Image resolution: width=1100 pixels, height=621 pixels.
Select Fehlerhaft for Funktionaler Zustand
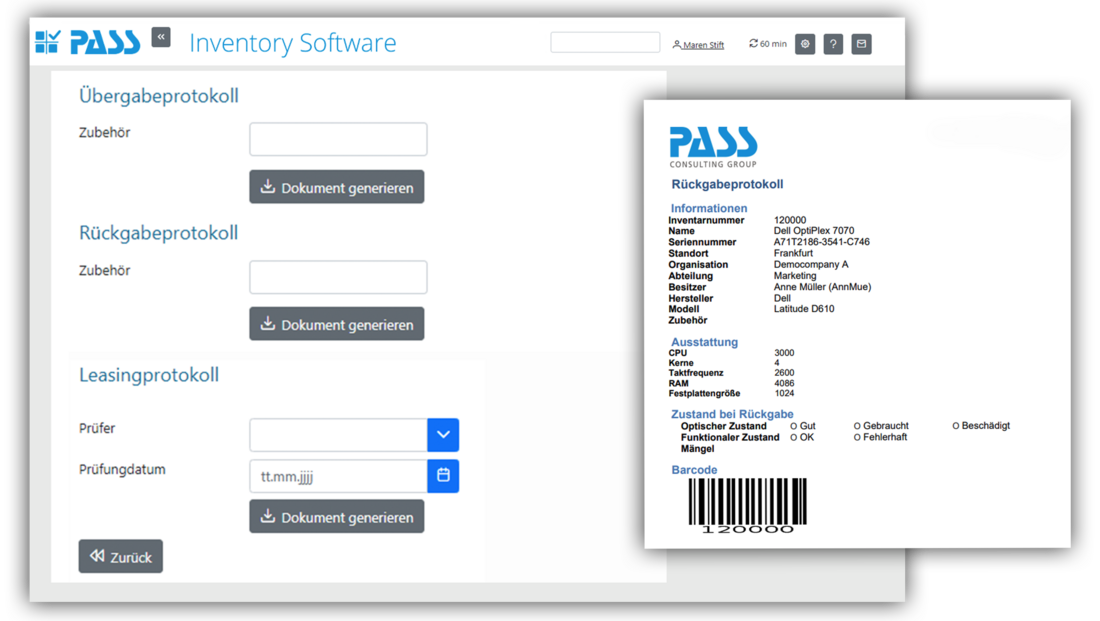pyautogui.click(x=856, y=436)
